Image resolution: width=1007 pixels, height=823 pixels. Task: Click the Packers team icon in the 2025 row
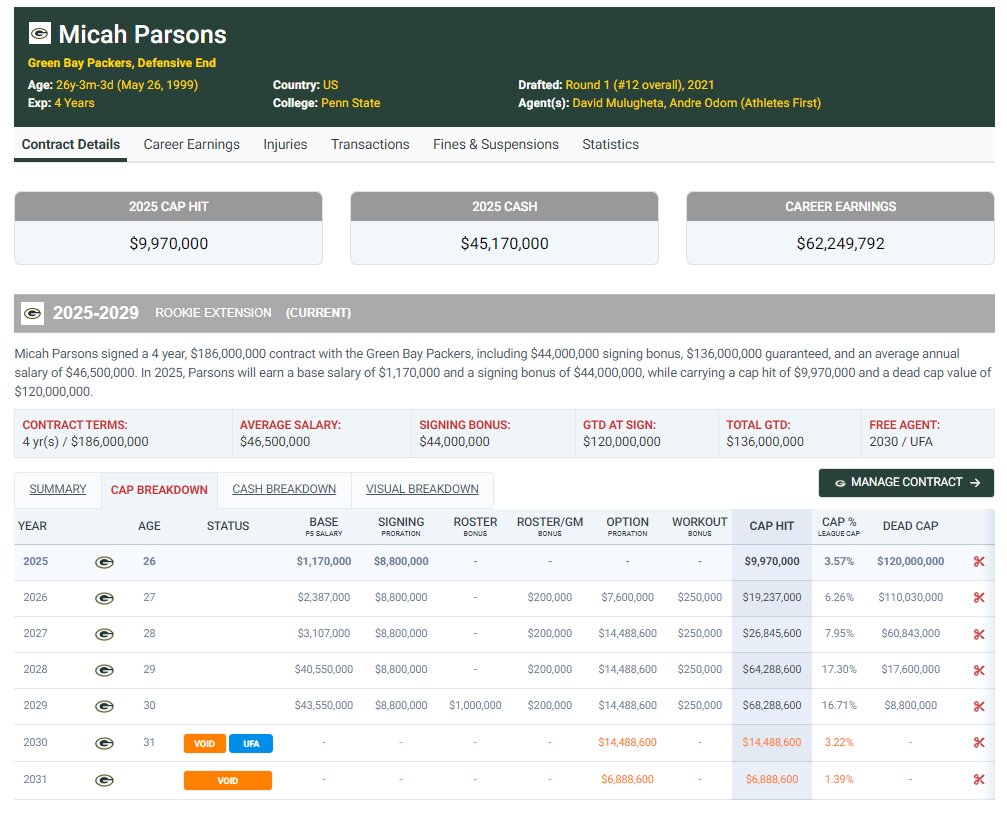pos(104,562)
